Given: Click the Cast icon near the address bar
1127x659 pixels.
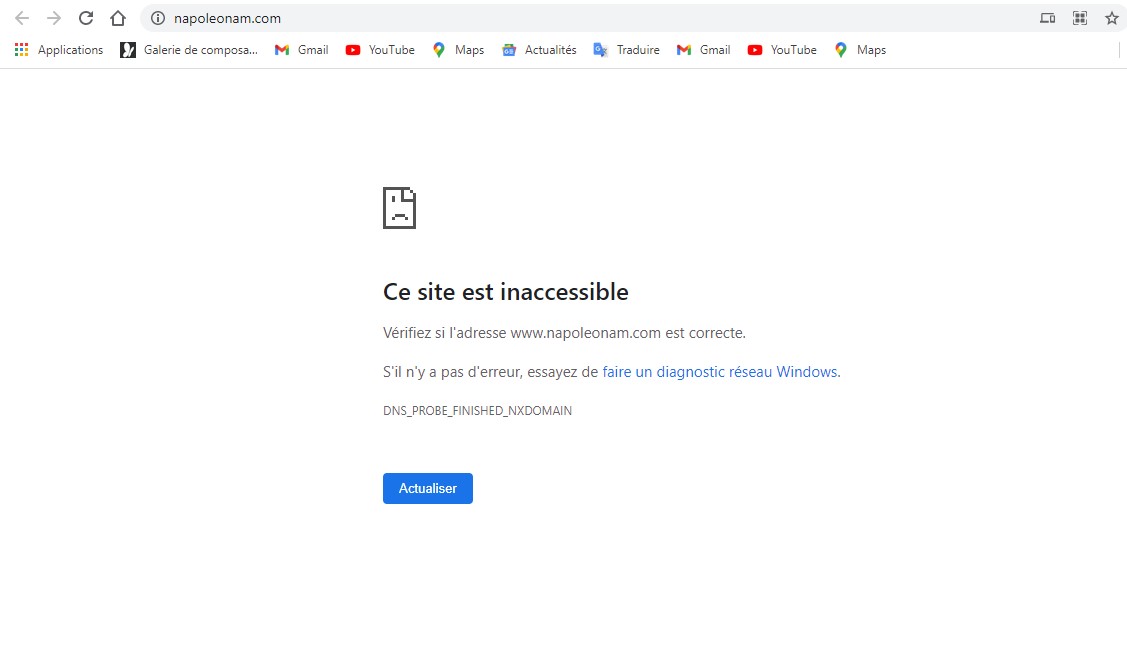Looking at the screenshot, I should coord(1046,18).
